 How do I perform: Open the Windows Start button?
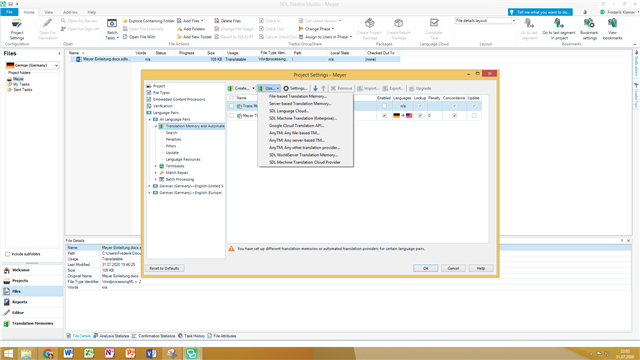tap(8, 353)
